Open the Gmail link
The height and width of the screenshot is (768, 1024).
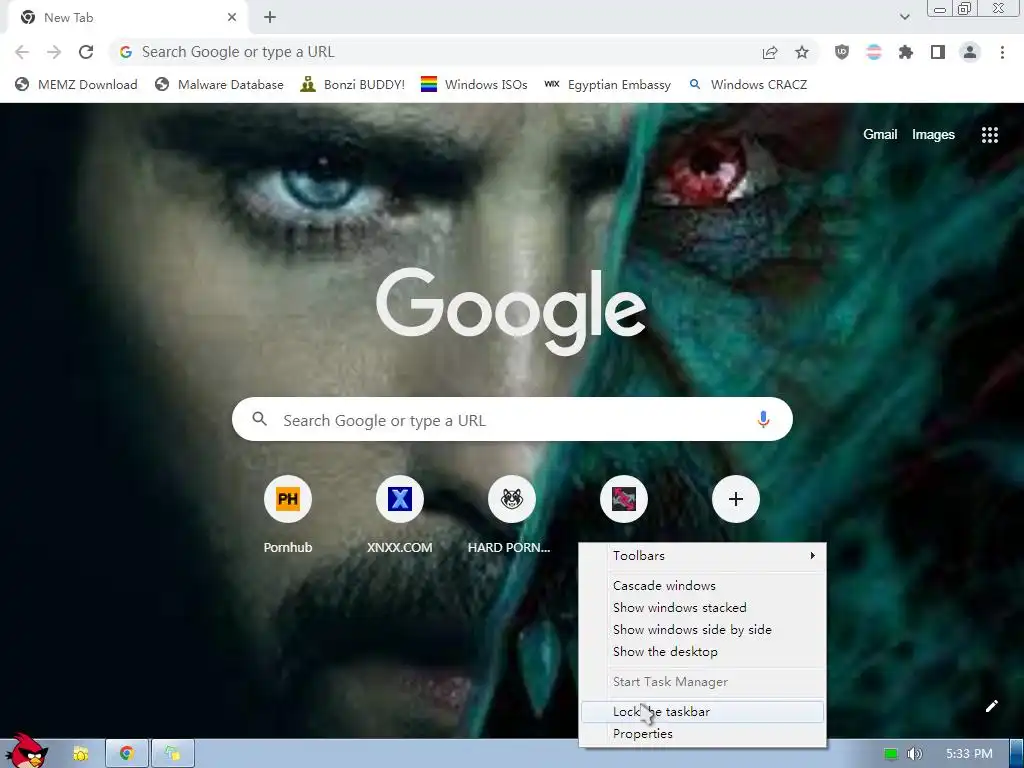(x=880, y=135)
